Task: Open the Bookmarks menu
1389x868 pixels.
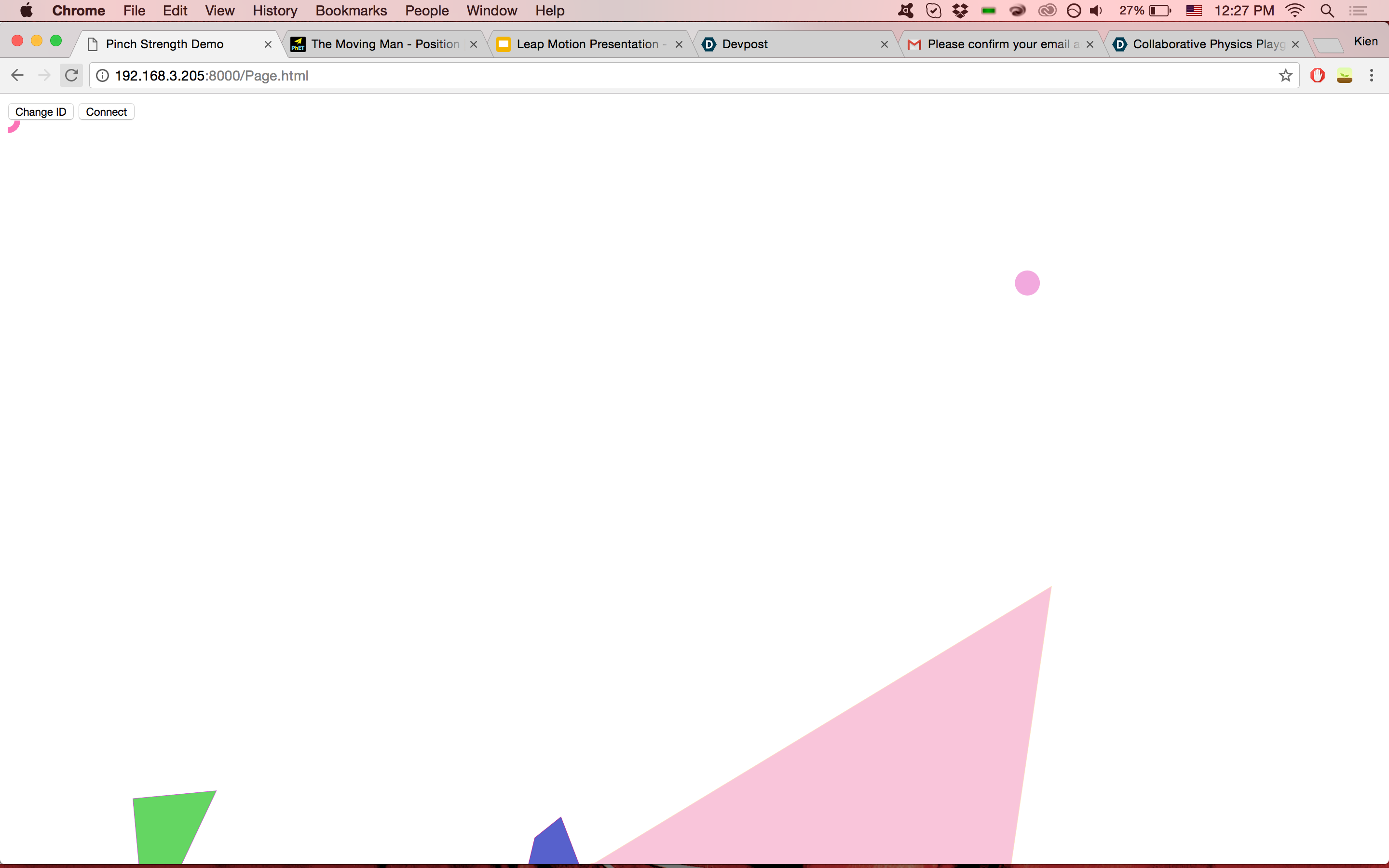Action: click(351, 10)
